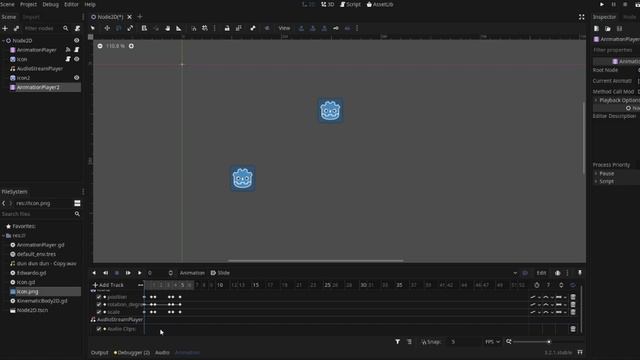Activate the Ruler Mode tool
This screenshot has height=360, width=640.
(179, 28)
